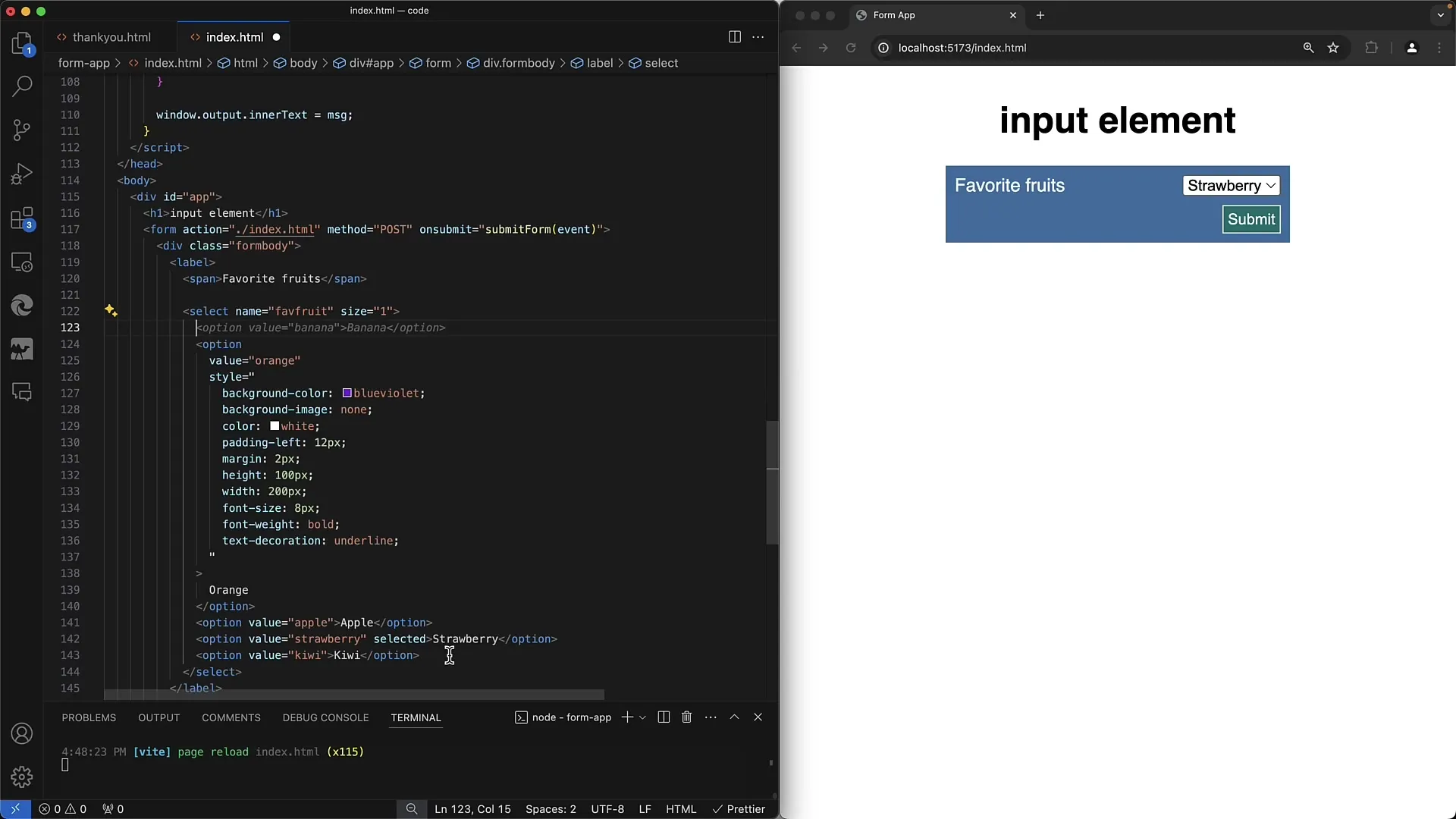Select the Problems tab in panel
The image size is (1456, 819).
(x=89, y=717)
